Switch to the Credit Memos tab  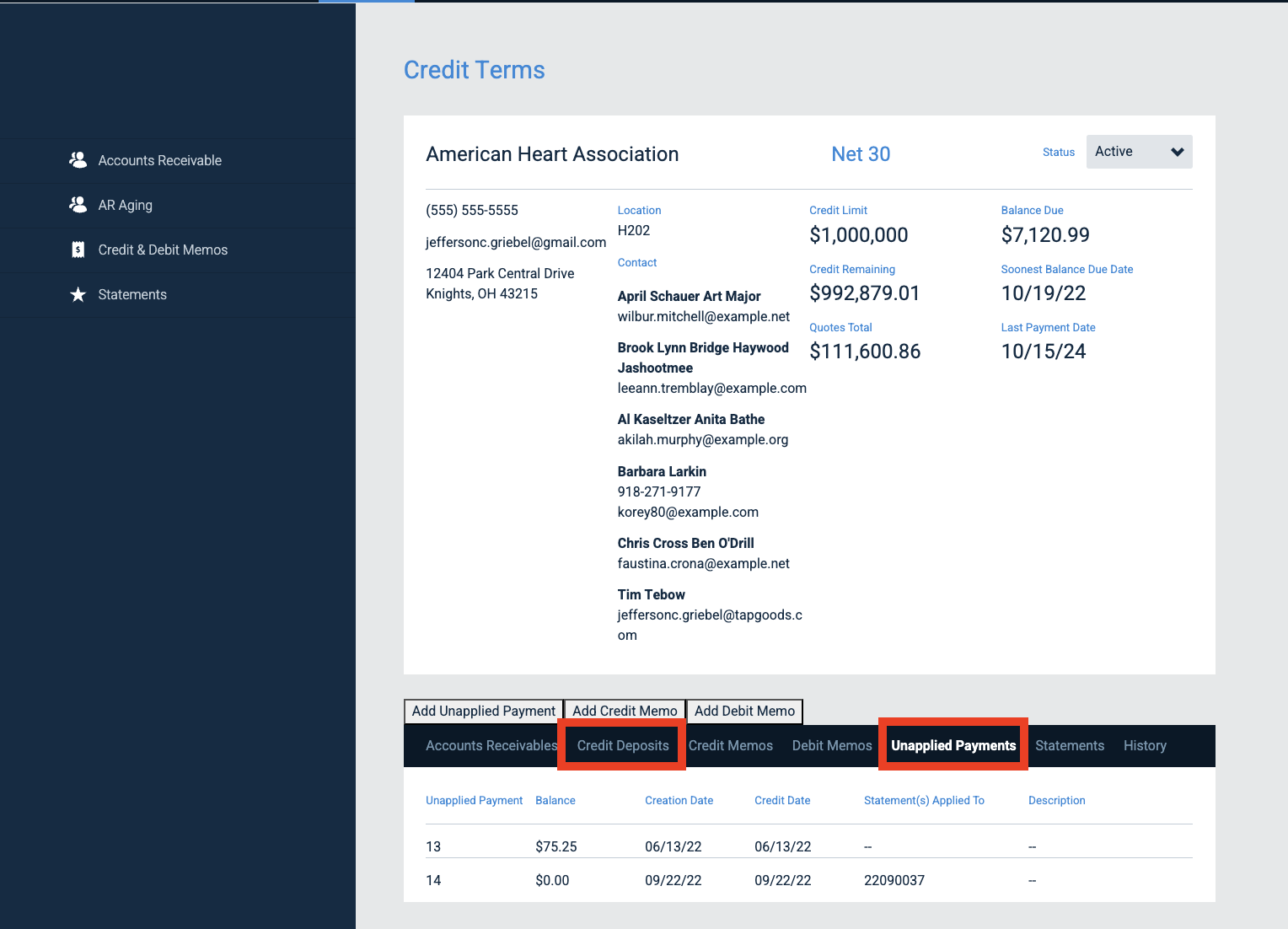[730, 745]
